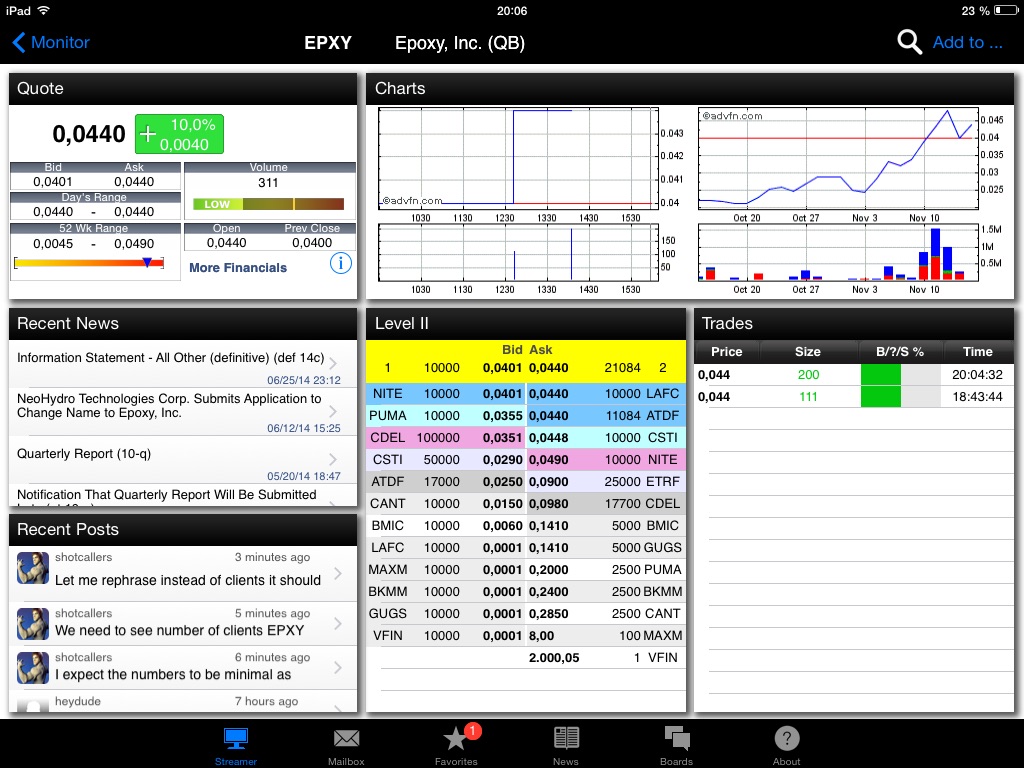Tap the search magnifying glass icon
This screenshot has width=1024, height=768.
(x=908, y=42)
